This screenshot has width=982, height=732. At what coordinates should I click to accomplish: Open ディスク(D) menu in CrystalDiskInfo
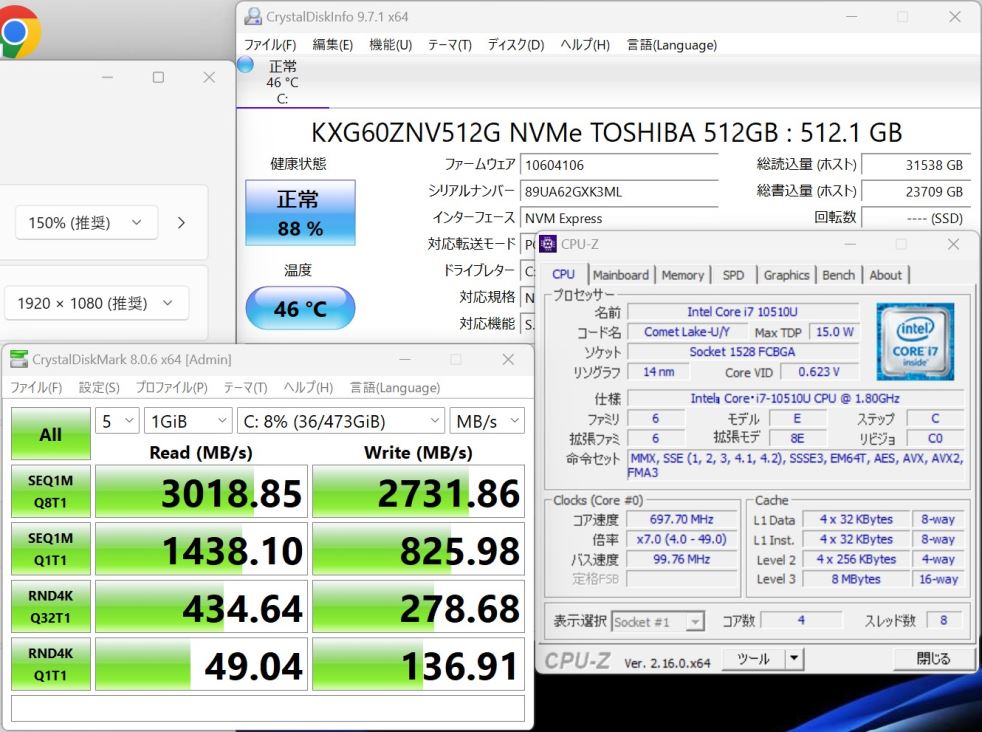click(x=515, y=45)
